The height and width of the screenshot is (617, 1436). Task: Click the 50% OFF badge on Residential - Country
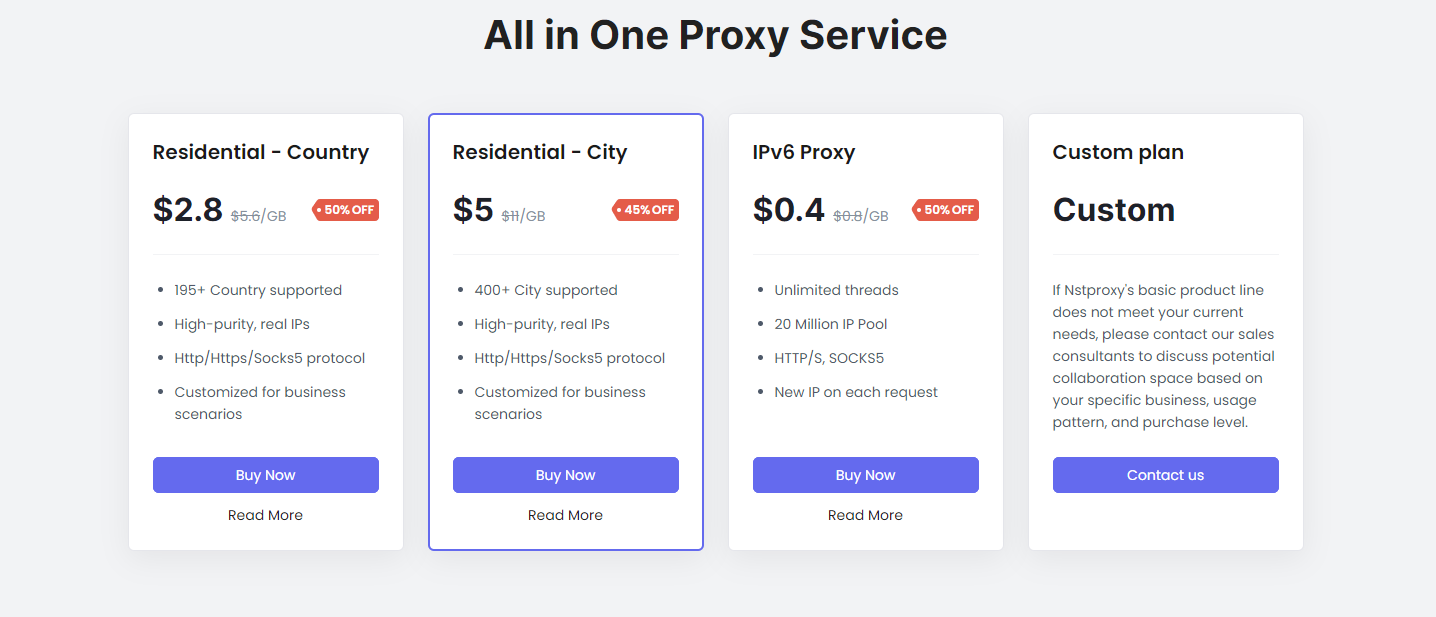(x=346, y=210)
